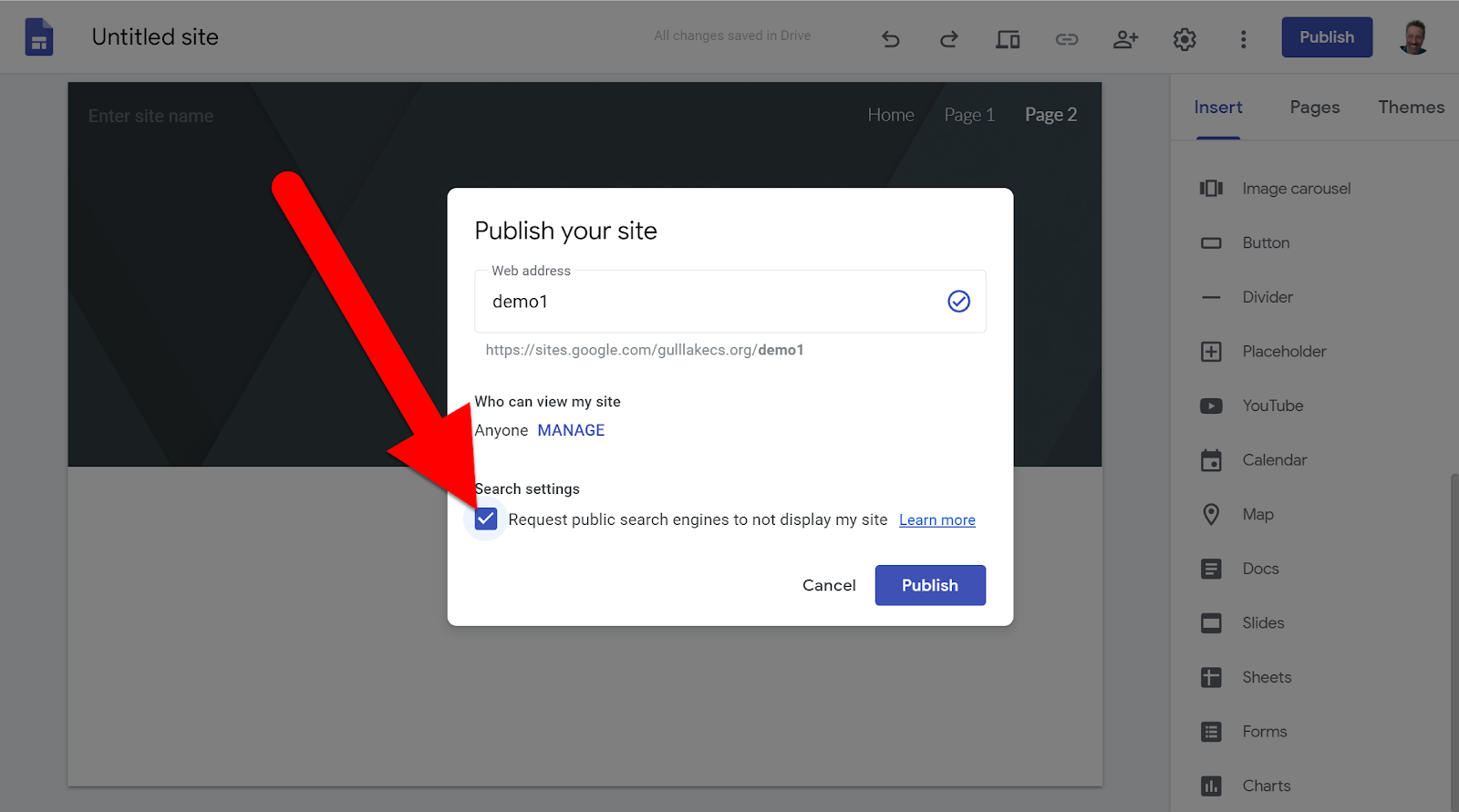Screen dimensions: 1459x812
Task: Click the web address availability checkmark
Action: point(958,302)
